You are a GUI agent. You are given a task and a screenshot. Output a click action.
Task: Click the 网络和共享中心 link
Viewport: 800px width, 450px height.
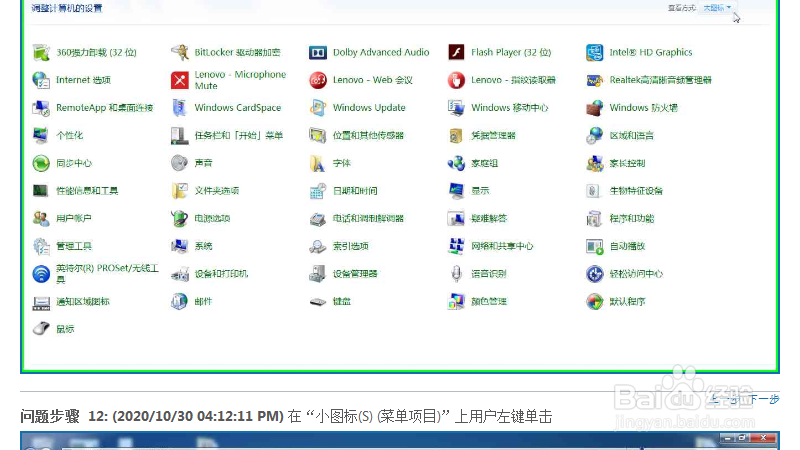(502, 246)
